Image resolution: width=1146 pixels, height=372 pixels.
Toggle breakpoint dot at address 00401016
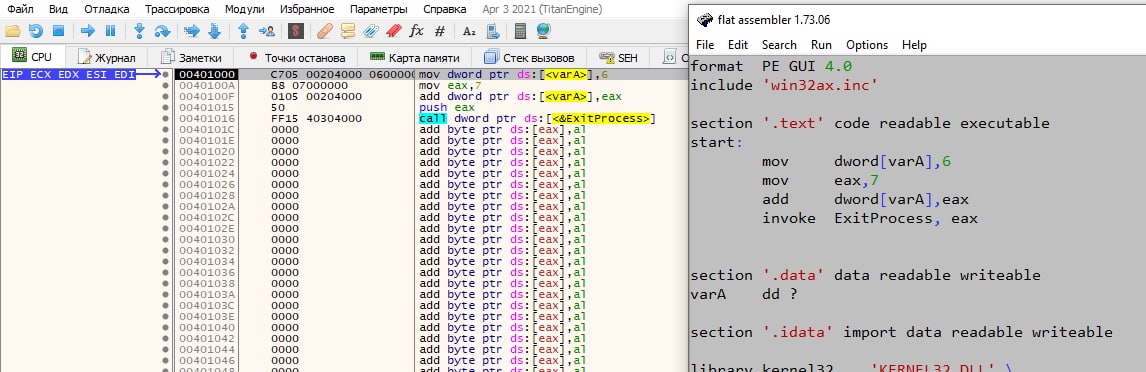click(x=167, y=118)
